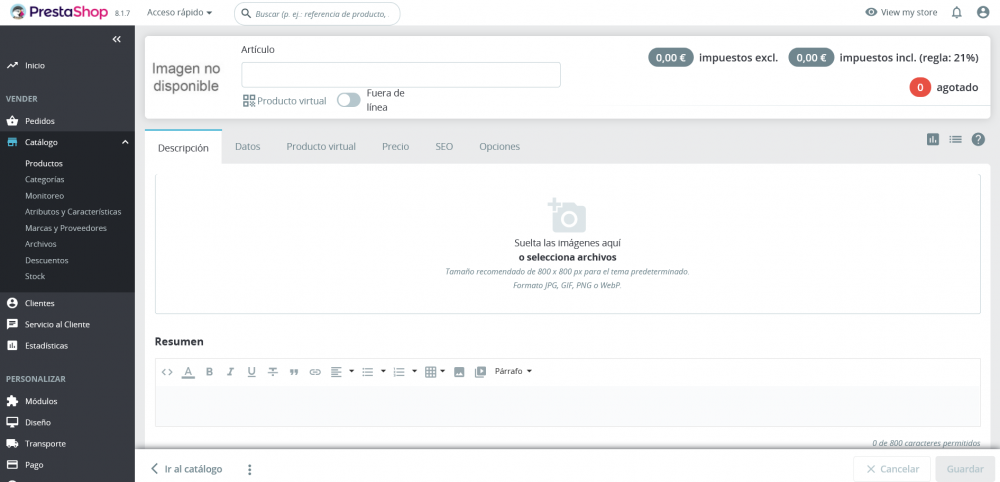
Task: Click the Cancelar button
Action: (892, 469)
